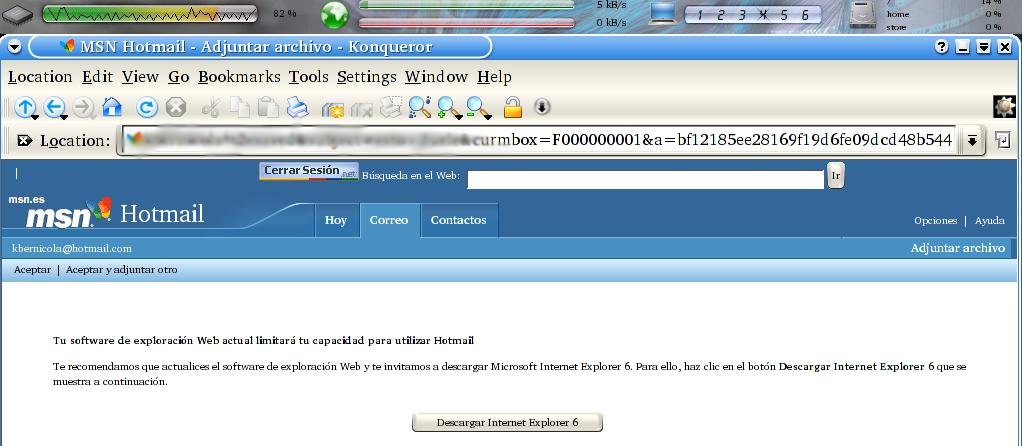
Task: Open the Opciones link
Action: (935, 220)
